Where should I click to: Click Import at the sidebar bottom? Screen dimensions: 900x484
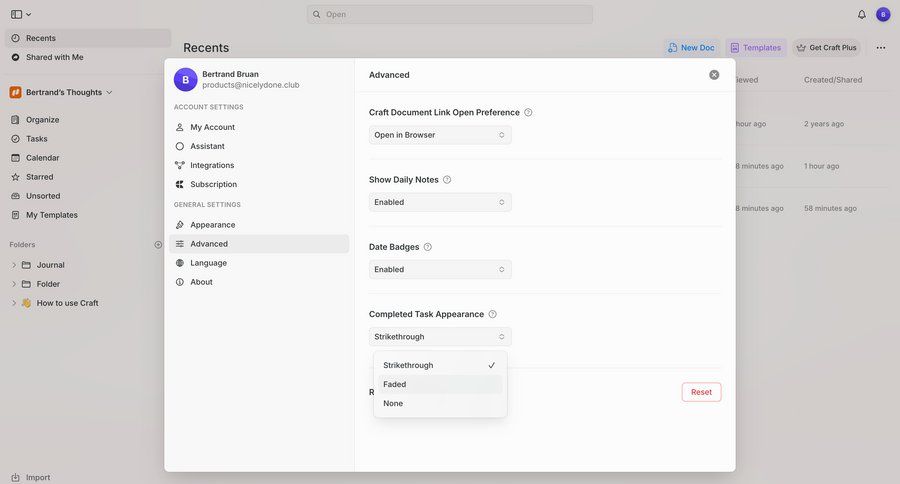coord(30,477)
